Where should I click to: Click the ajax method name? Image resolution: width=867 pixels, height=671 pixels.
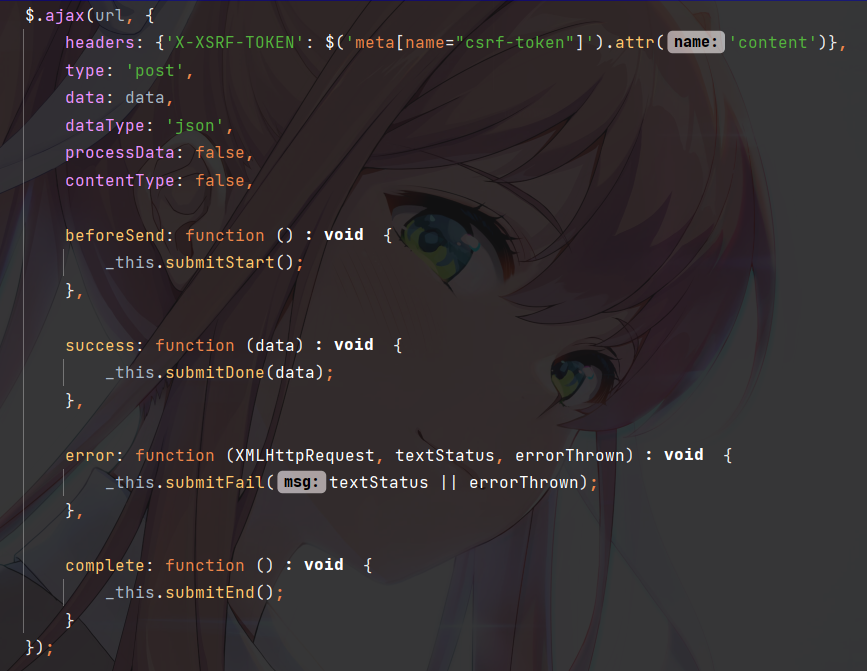65,15
